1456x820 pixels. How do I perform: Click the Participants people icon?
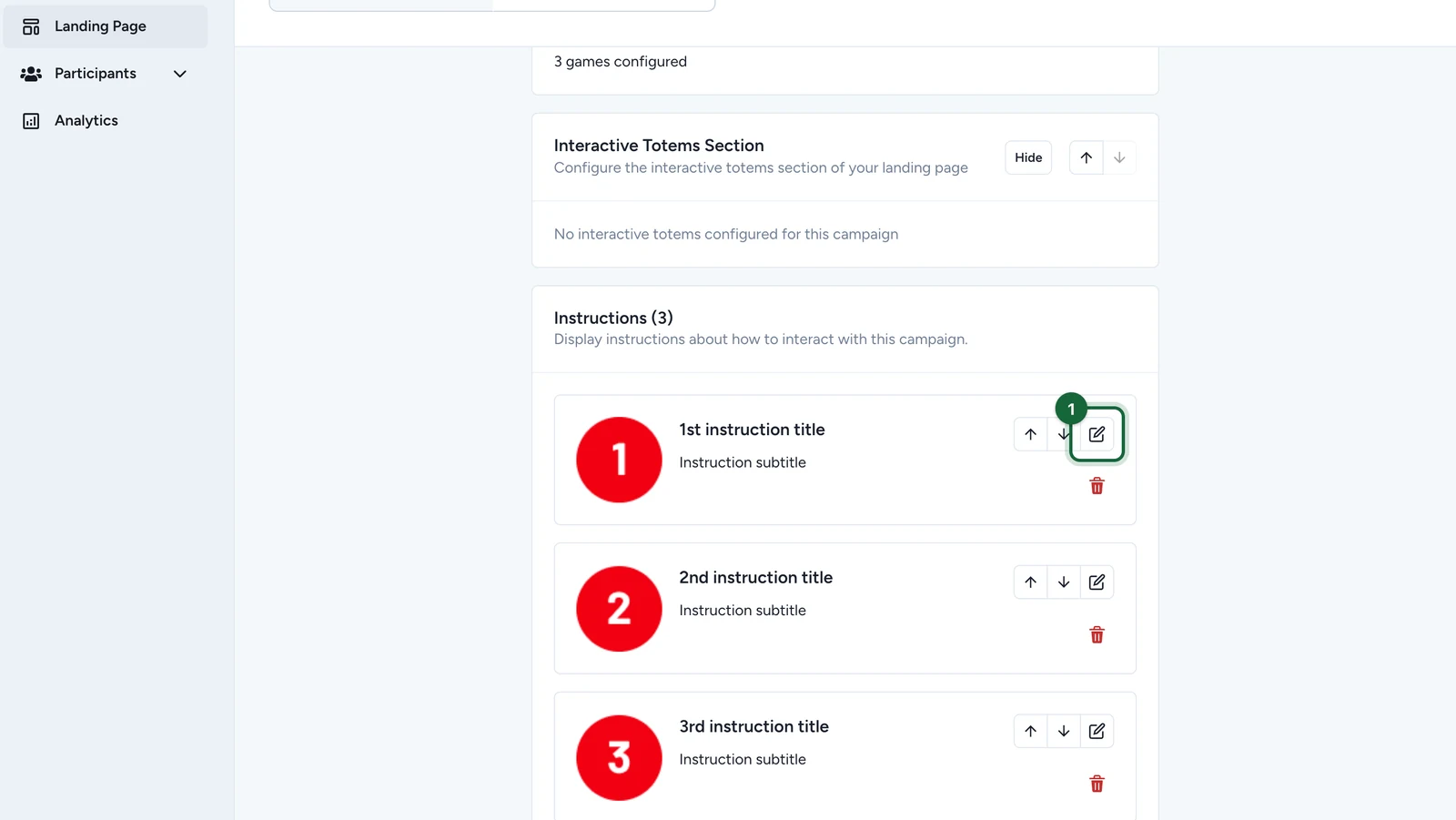click(31, 74)
